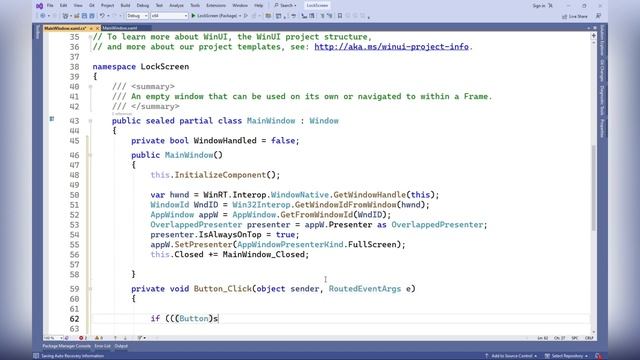
Task: Open the http://aka.ms/winui-project-info link
Action: point(391,47)
